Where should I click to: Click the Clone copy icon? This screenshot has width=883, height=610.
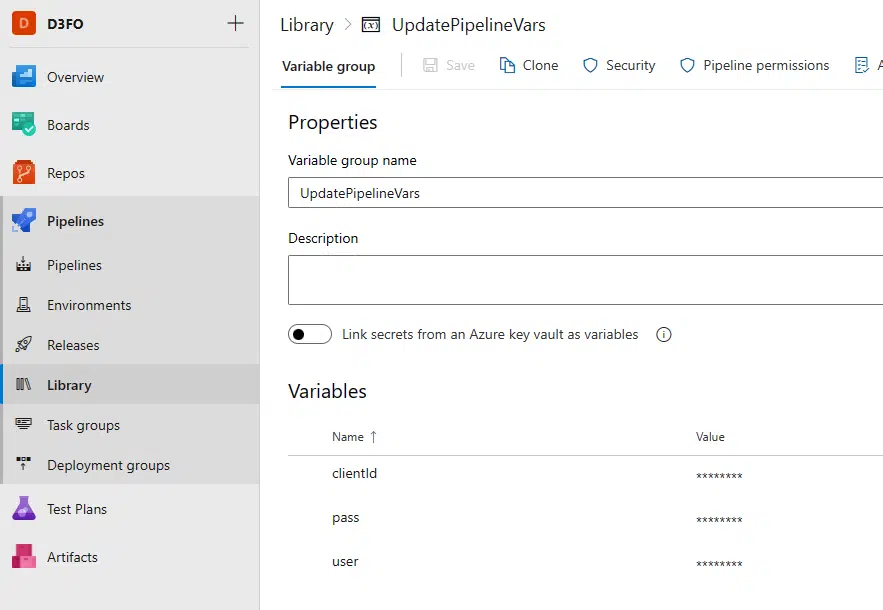click(x=507, y=65)
